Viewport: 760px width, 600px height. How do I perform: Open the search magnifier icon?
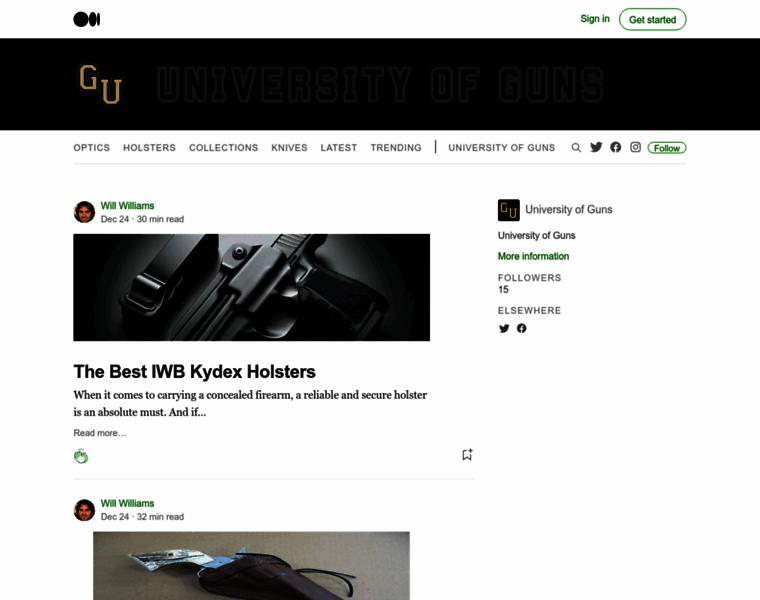576,147
